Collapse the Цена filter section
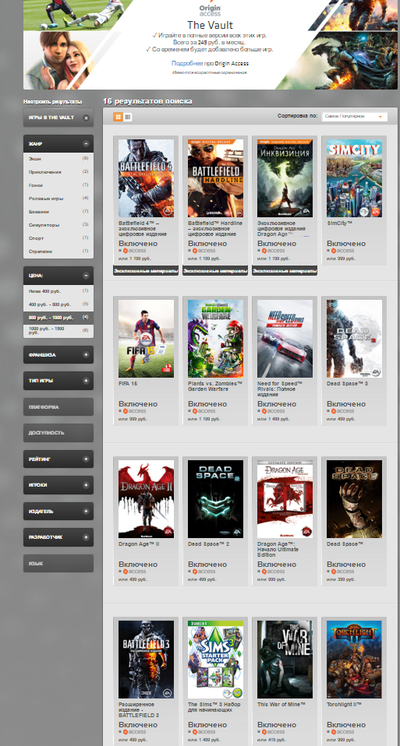The height and width of the screenshot is (746, 400). click(86, 275)
